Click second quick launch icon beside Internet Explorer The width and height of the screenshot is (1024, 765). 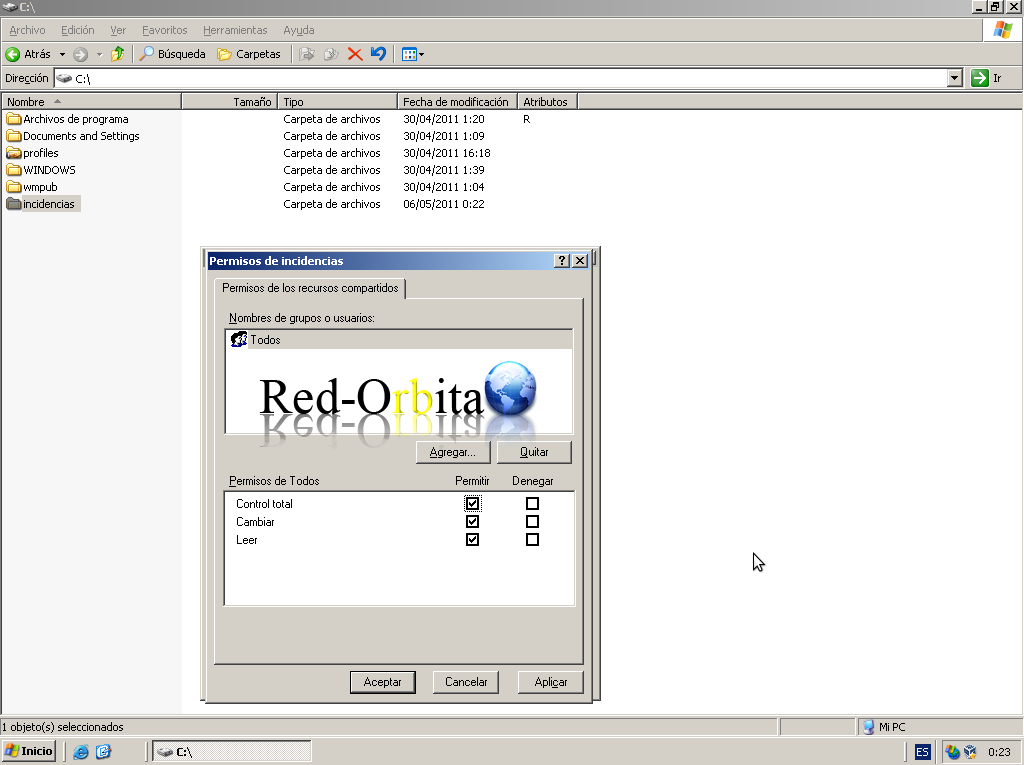(x=103, y=752)
